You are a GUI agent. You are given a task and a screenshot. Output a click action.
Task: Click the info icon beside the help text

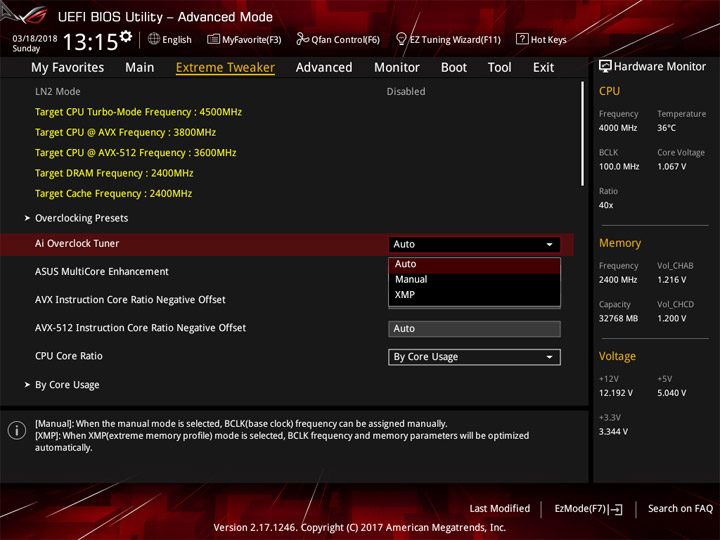(x=17, y=430)
